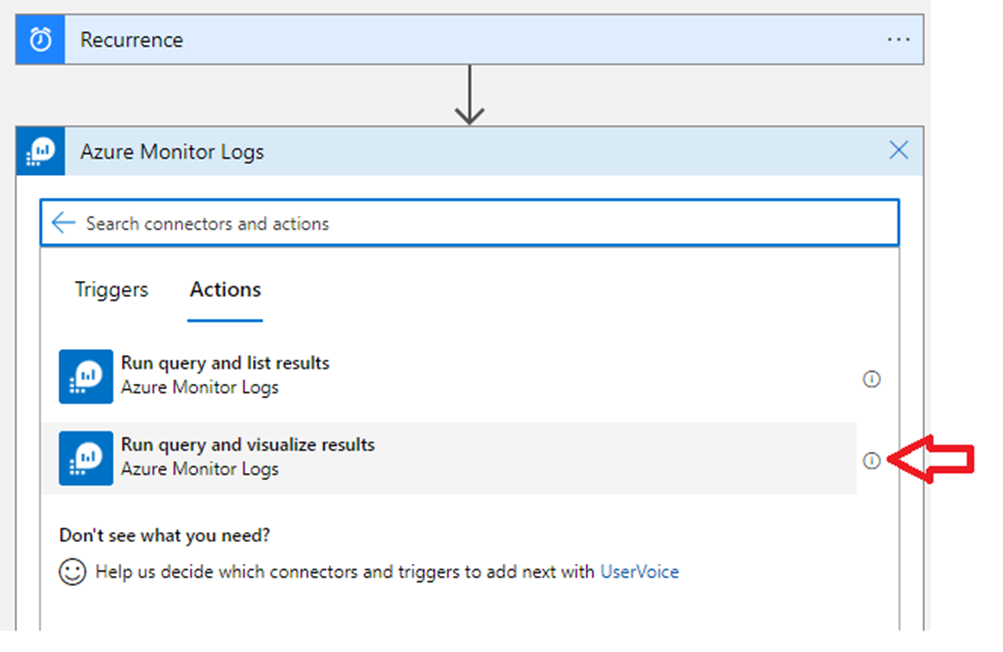Switch to the Actions tab
Image resolution: width=1003 pixels, height=652 pixels.
tap(225, 290)
